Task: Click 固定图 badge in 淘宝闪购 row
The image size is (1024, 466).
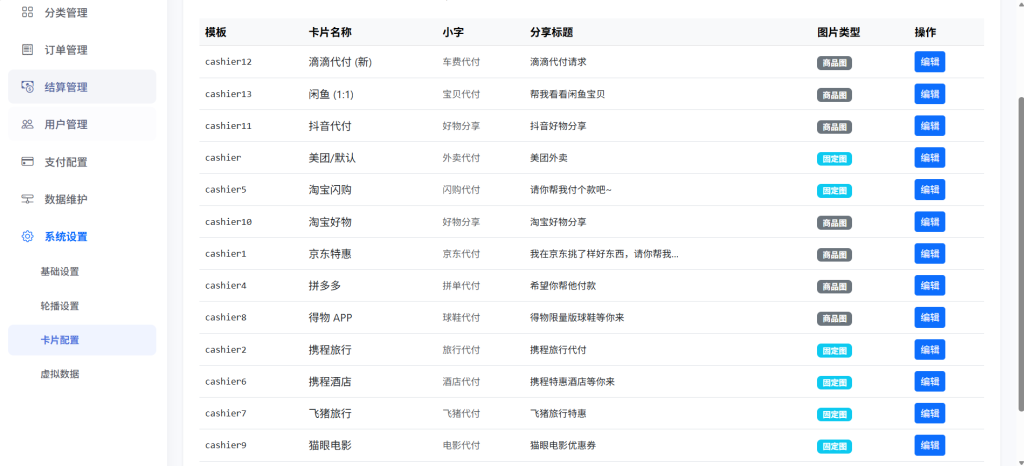Action: [834, 191]
